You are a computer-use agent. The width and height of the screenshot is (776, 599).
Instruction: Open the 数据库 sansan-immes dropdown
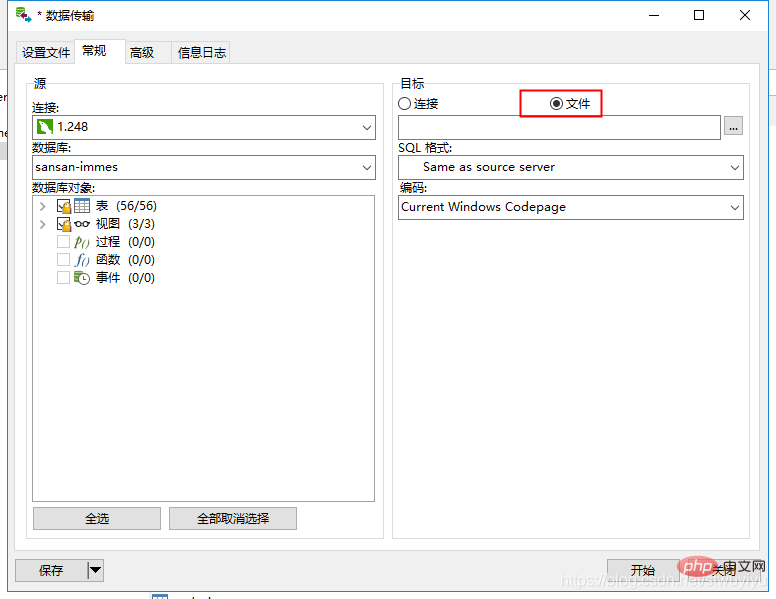coord(367,167)
